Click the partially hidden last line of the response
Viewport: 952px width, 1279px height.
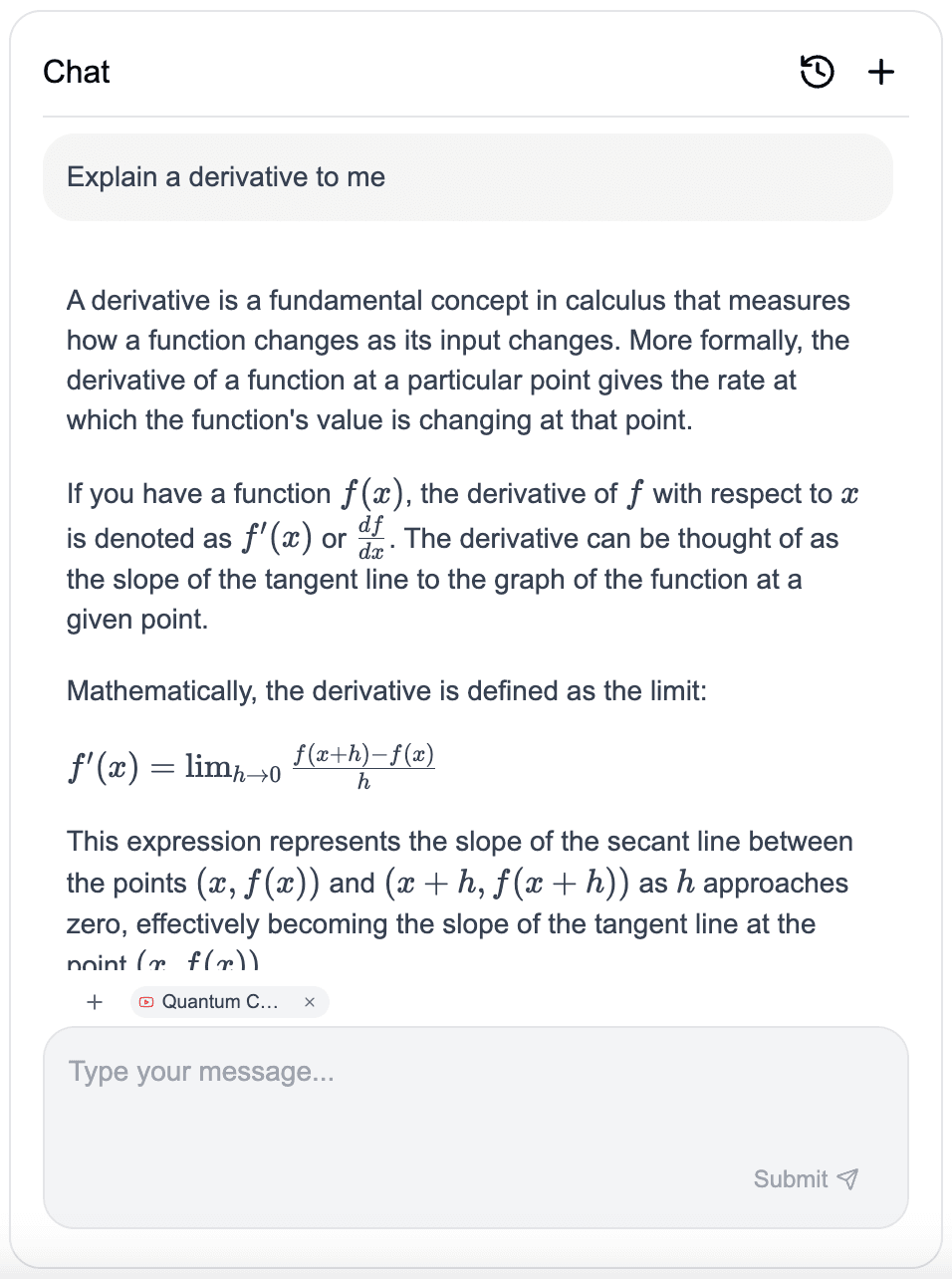(x=162, y=962)
